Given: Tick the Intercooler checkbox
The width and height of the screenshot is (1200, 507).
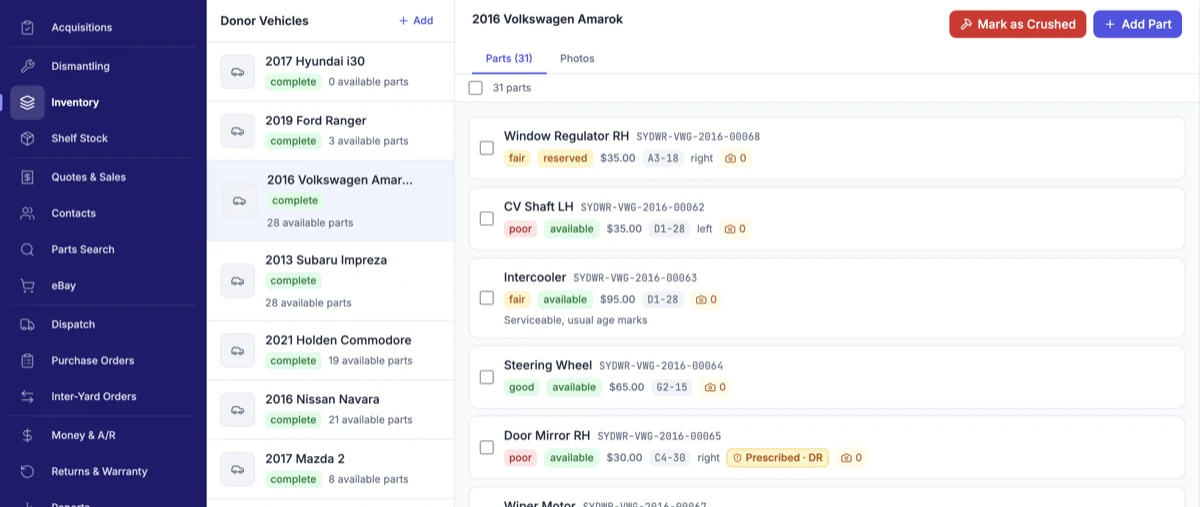Looking at the screenshot, I should click(487, 298).
